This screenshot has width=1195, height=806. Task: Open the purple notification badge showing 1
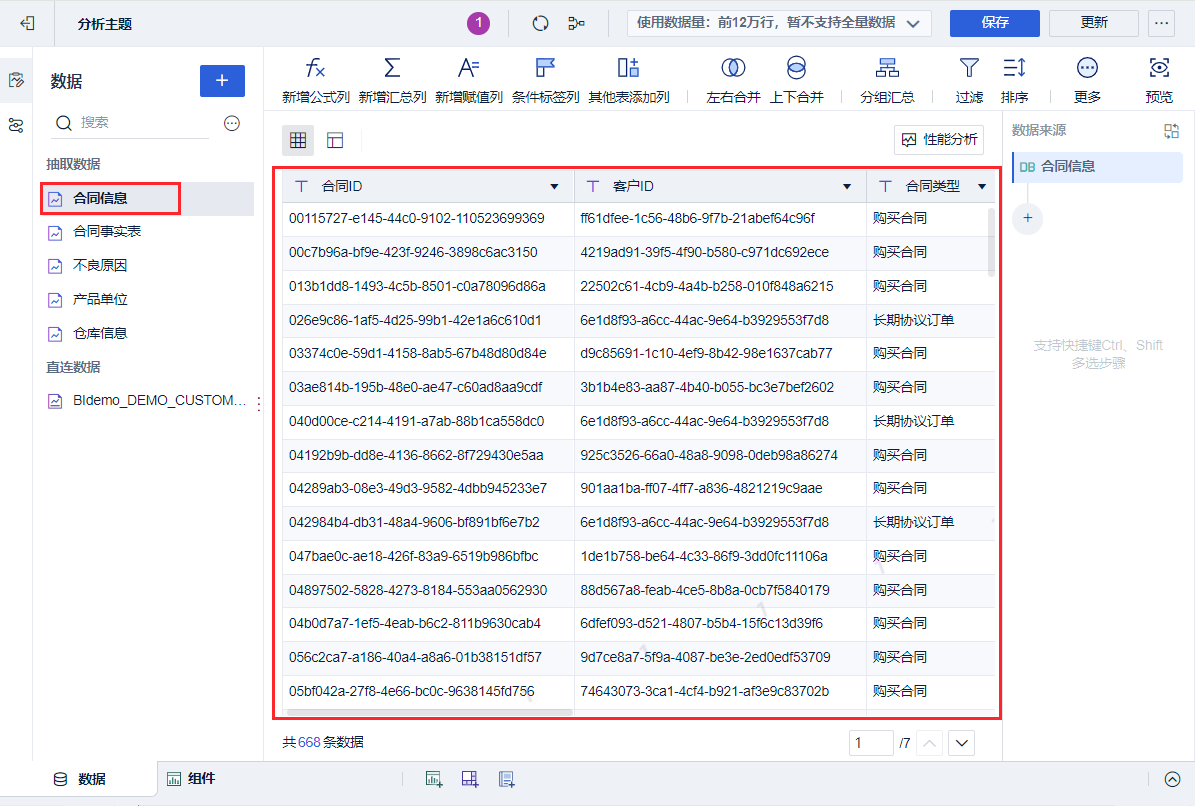point(479,23)
